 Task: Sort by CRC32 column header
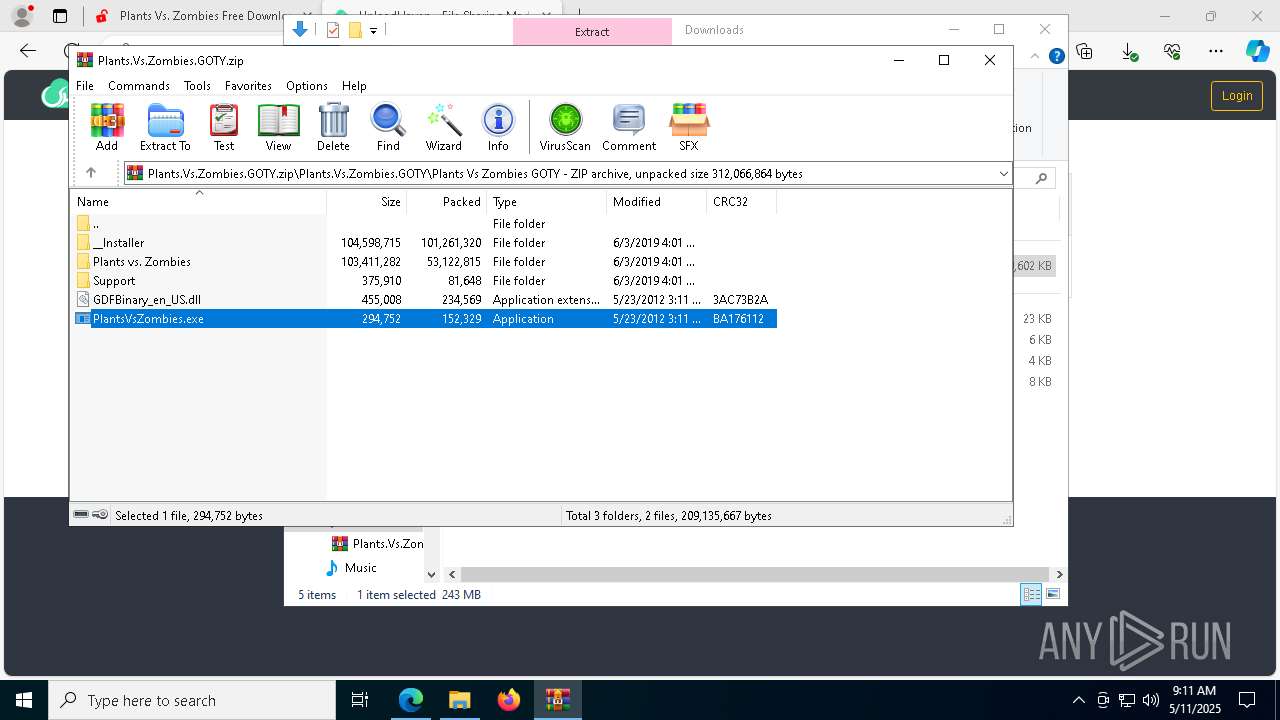pyautogui.click(x=741, y=202)
